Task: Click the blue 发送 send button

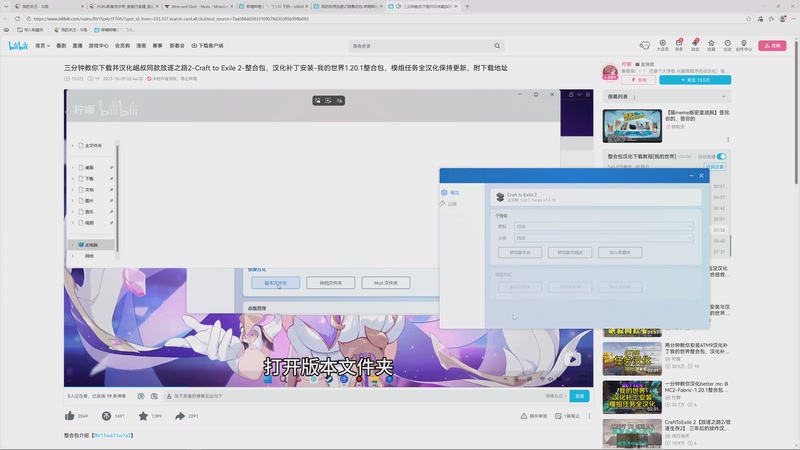Action: point(580,396)
